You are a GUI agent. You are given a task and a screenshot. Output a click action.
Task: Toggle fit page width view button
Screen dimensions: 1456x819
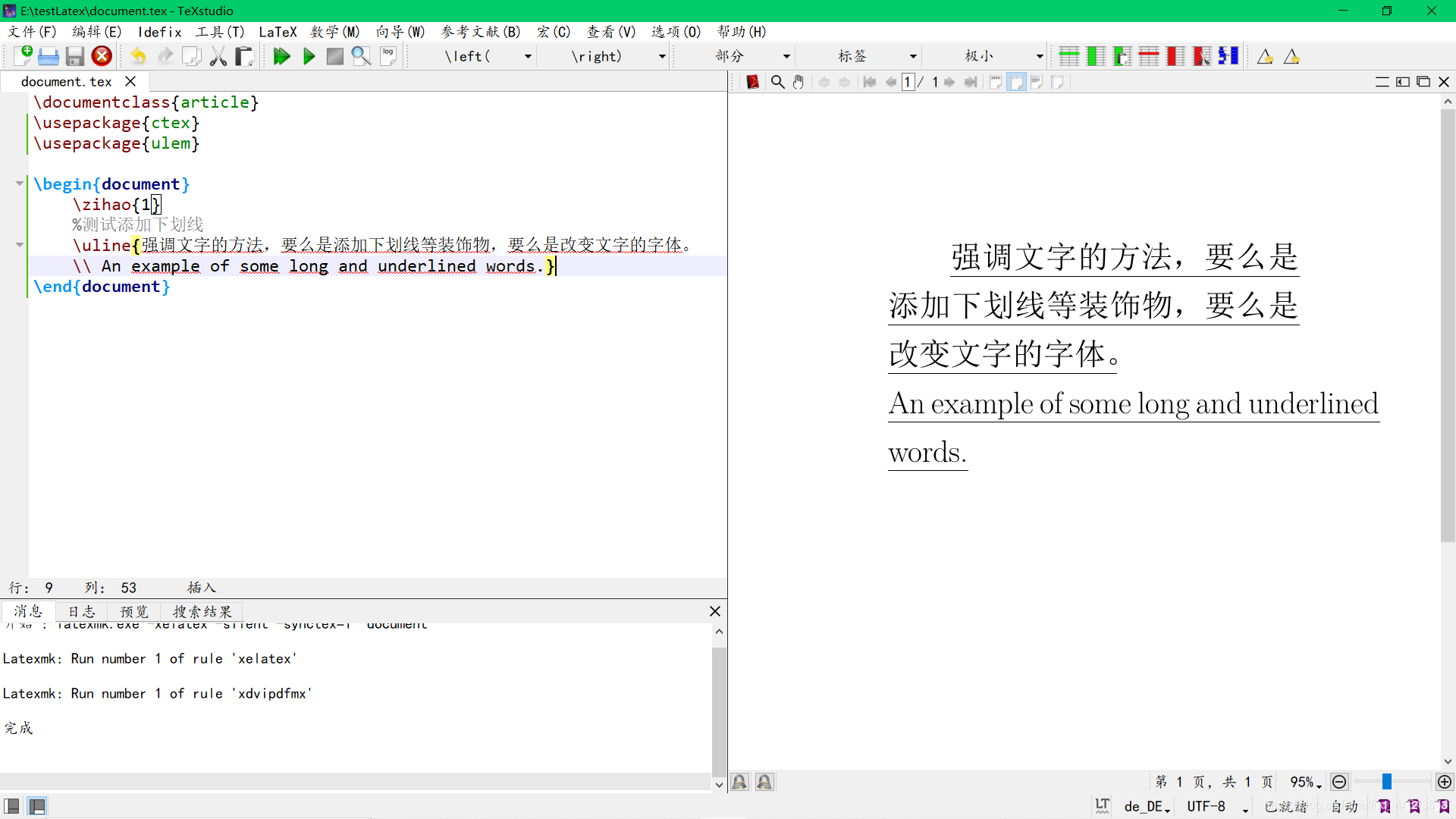point(1016,82)
